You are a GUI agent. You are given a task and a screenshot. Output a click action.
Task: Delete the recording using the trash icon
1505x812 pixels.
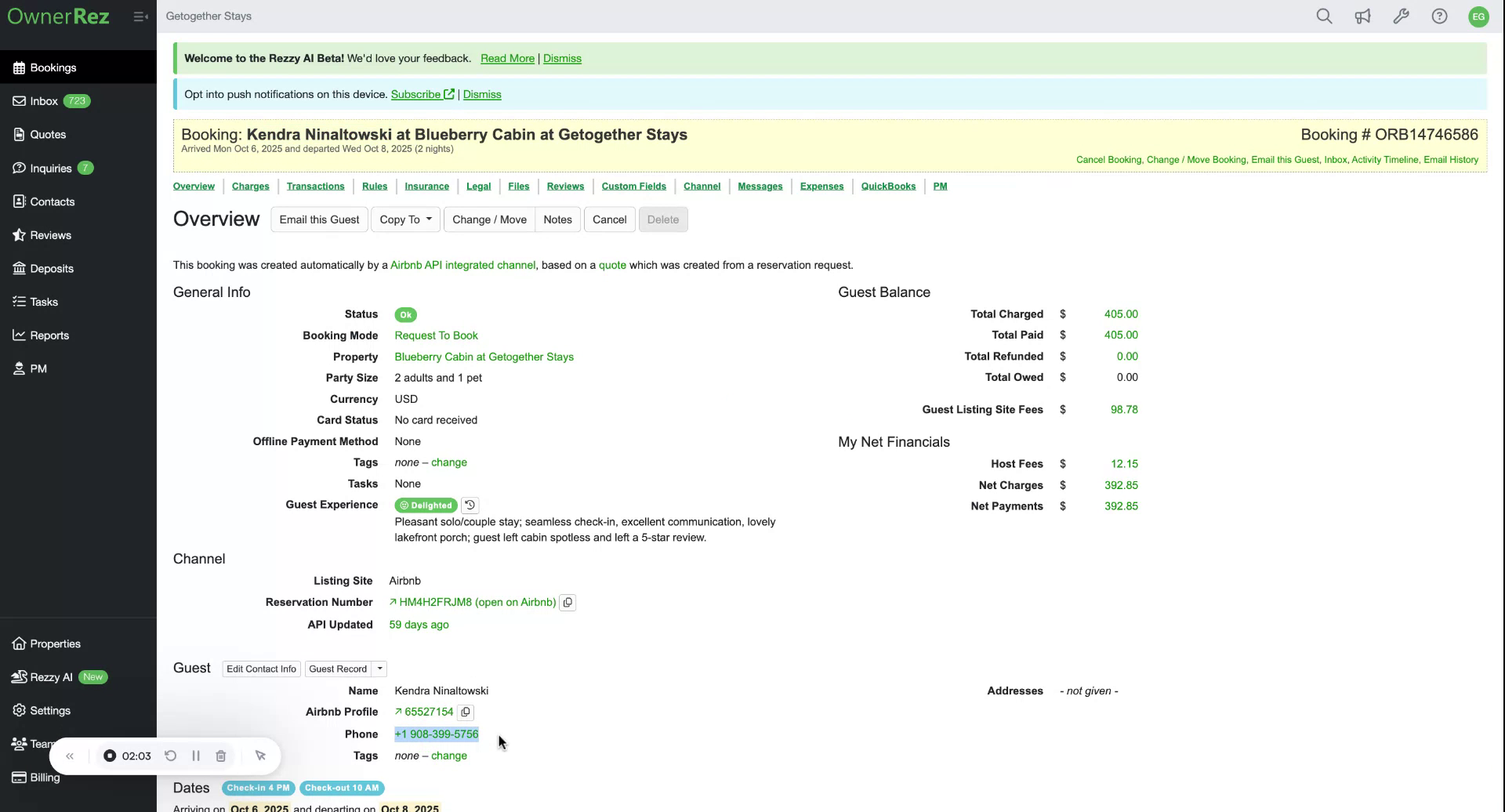pyautogui.click(x=221, y=756)
